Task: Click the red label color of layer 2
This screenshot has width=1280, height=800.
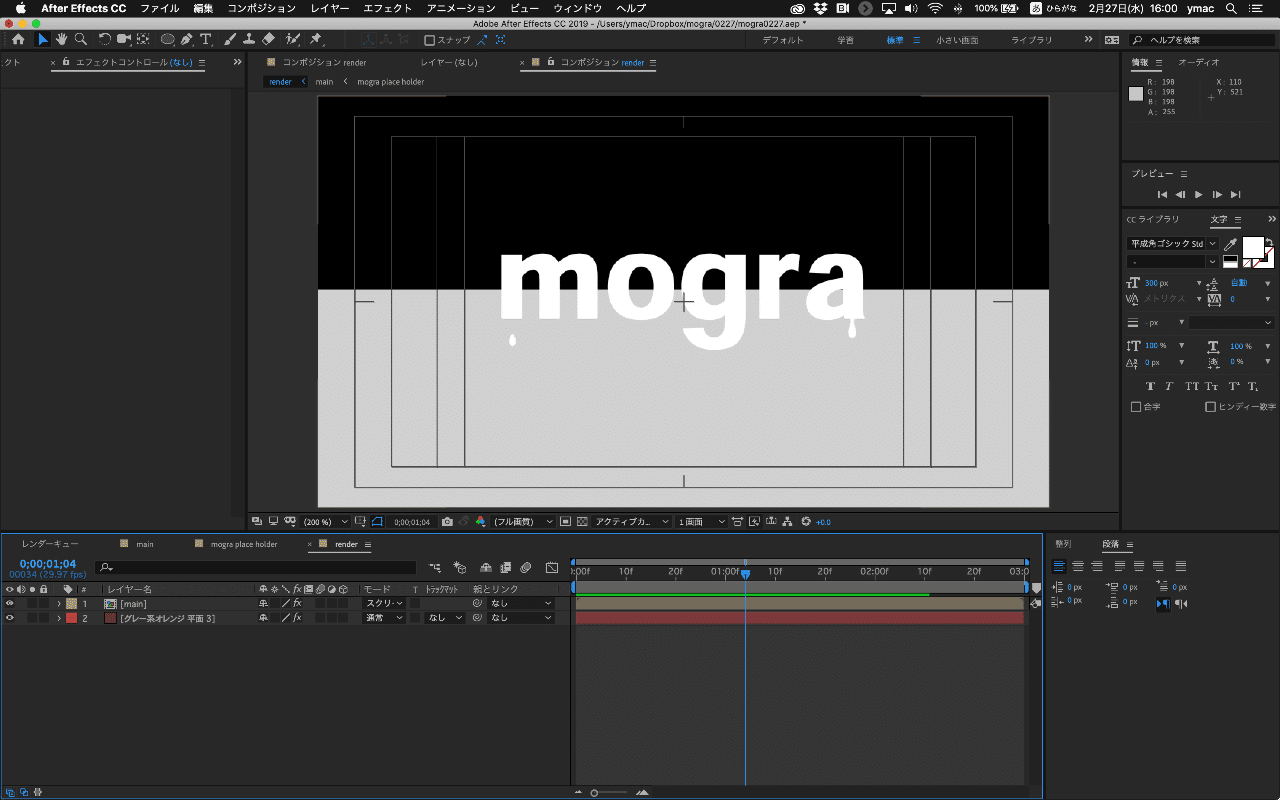Action: point(71,618)
